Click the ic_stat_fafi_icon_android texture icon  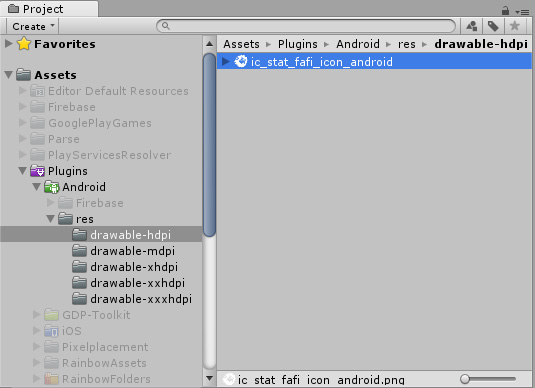(241, 61)
